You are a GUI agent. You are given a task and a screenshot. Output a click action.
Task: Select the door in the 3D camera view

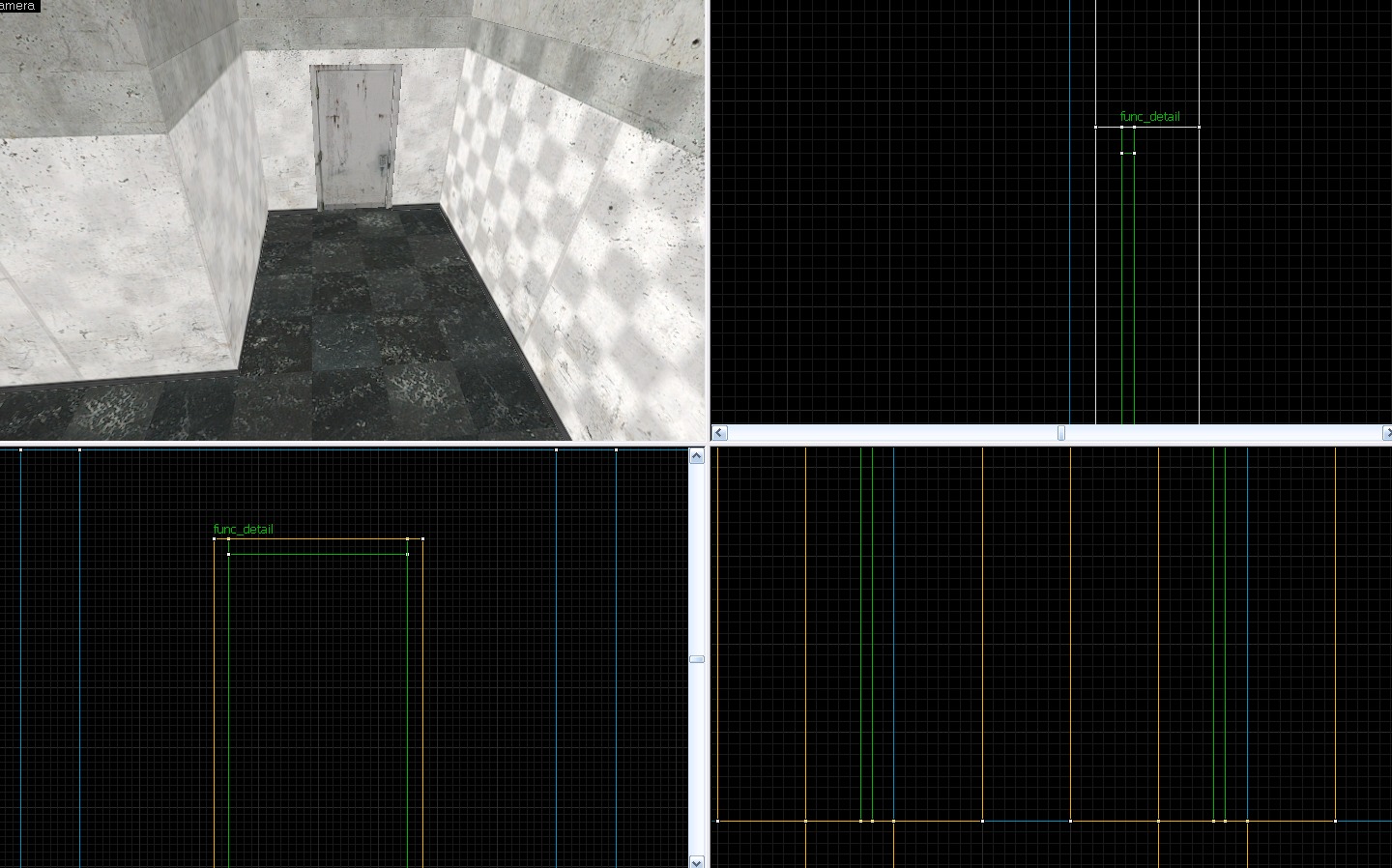[x=356, y=136]
